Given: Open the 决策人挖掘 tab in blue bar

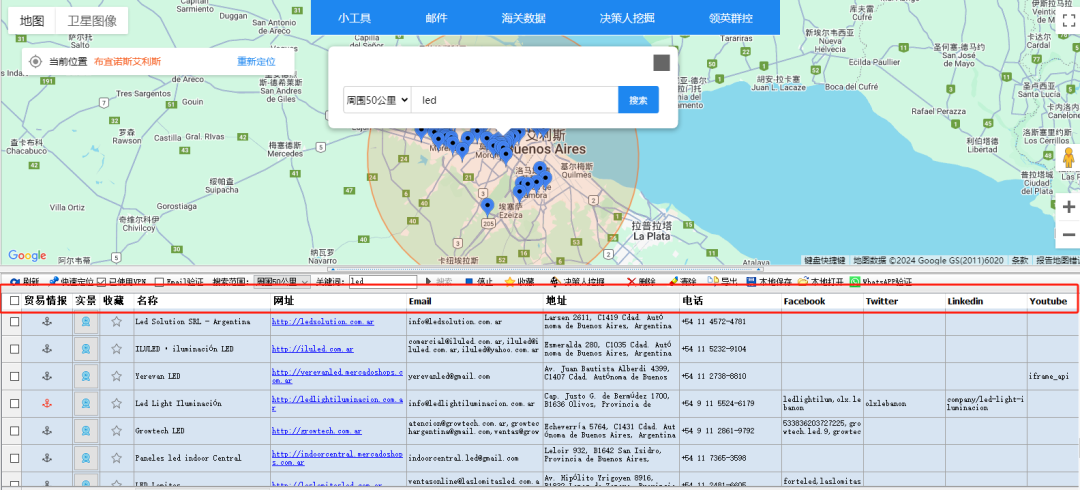Looking at the screenshot, I should click(627, 18).
